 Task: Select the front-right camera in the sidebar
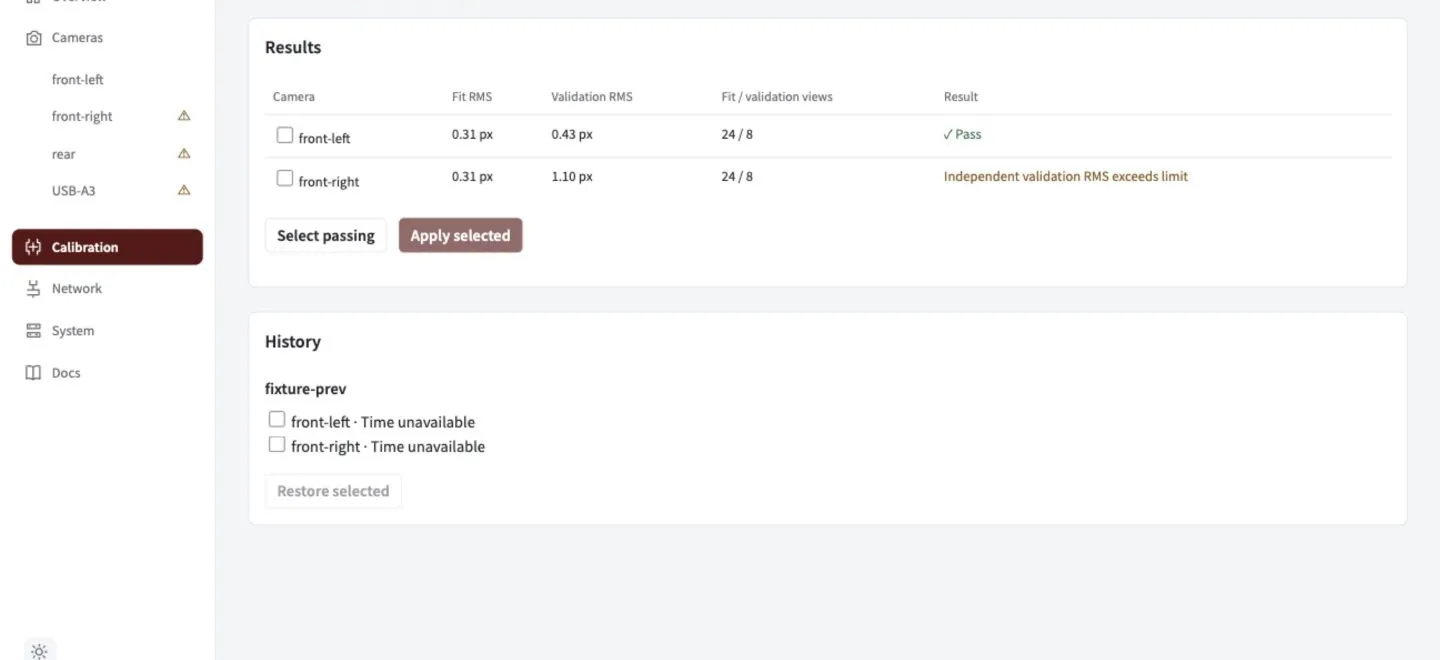(x=82, y=117)
